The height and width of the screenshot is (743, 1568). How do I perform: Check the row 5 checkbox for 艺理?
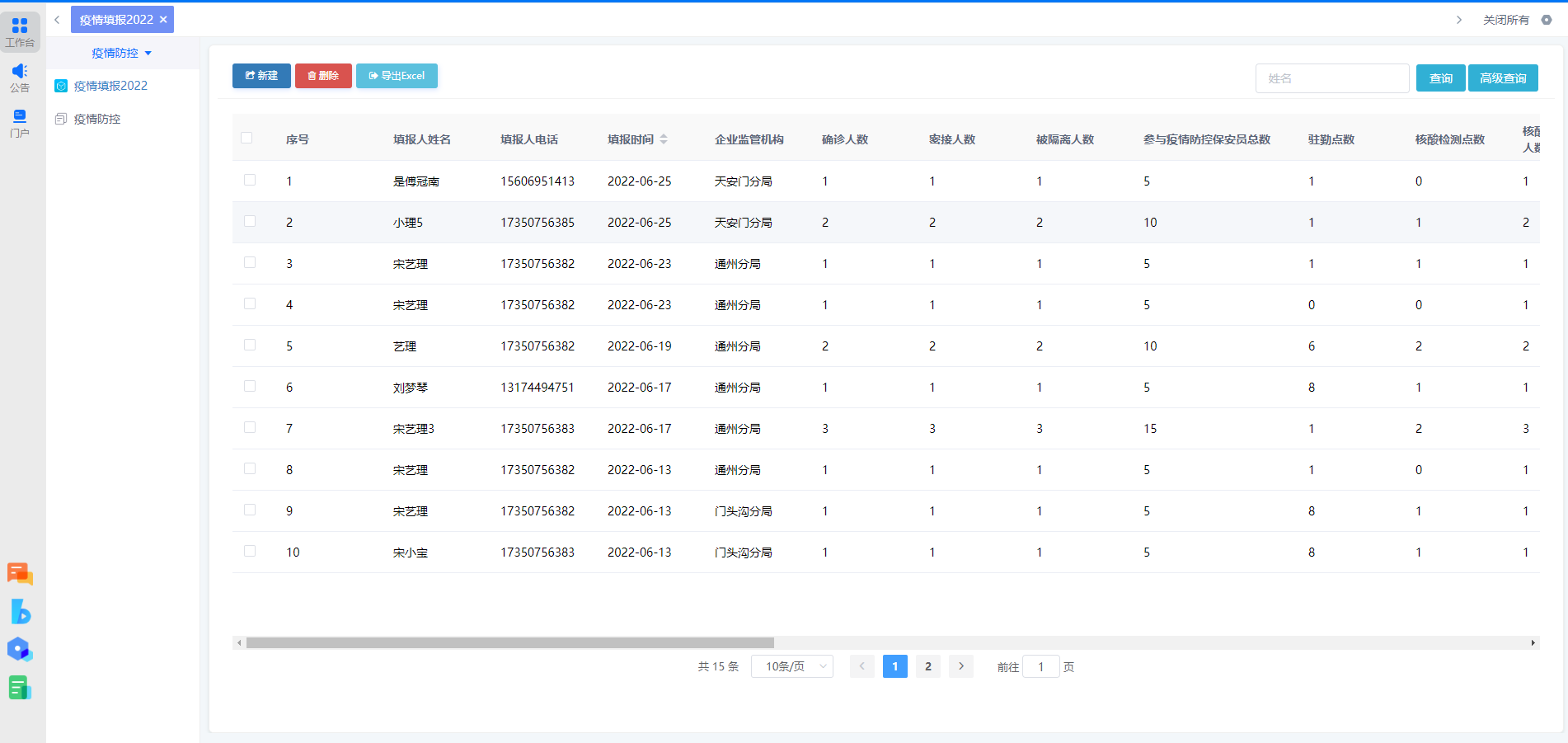point(250,345)
